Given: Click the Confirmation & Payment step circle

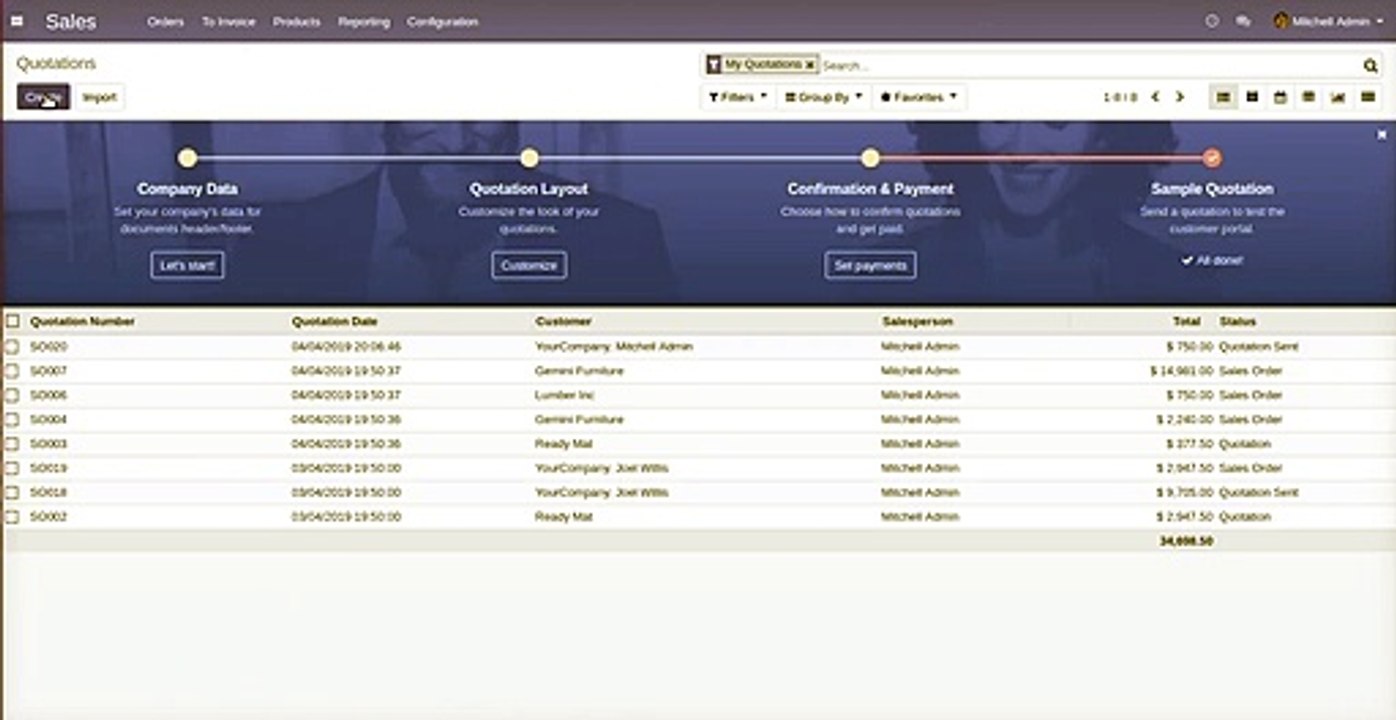Looking at the screenshot, I should 870,158.
